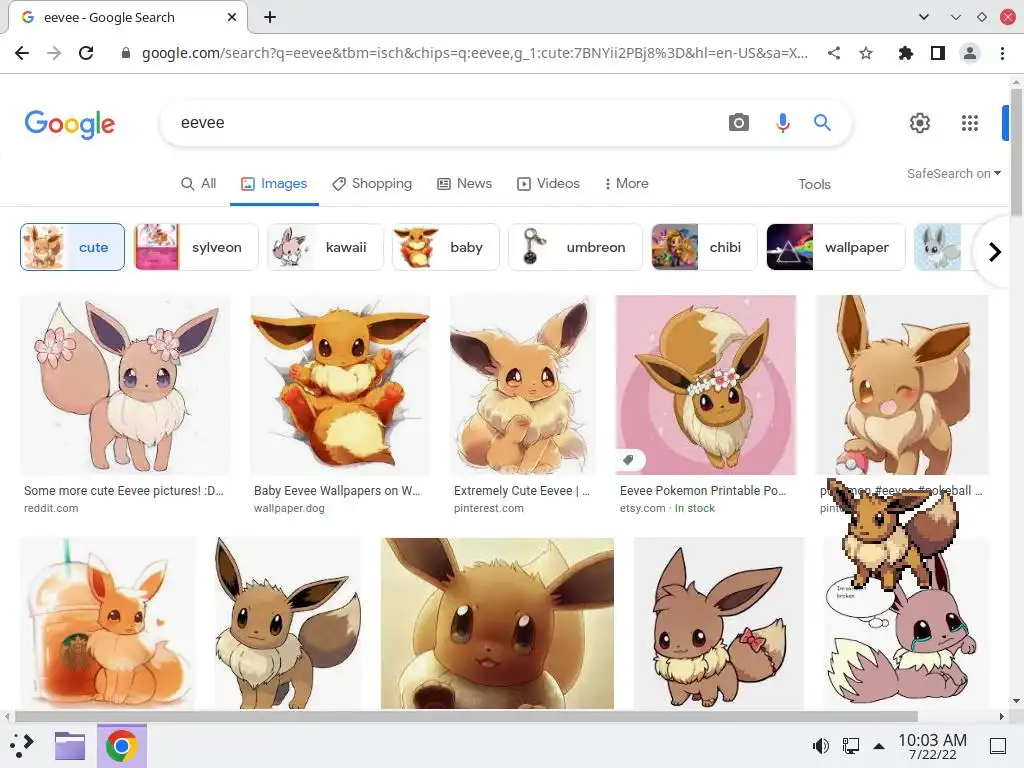
Task: Switch to News results
Action: click(464, 184)
